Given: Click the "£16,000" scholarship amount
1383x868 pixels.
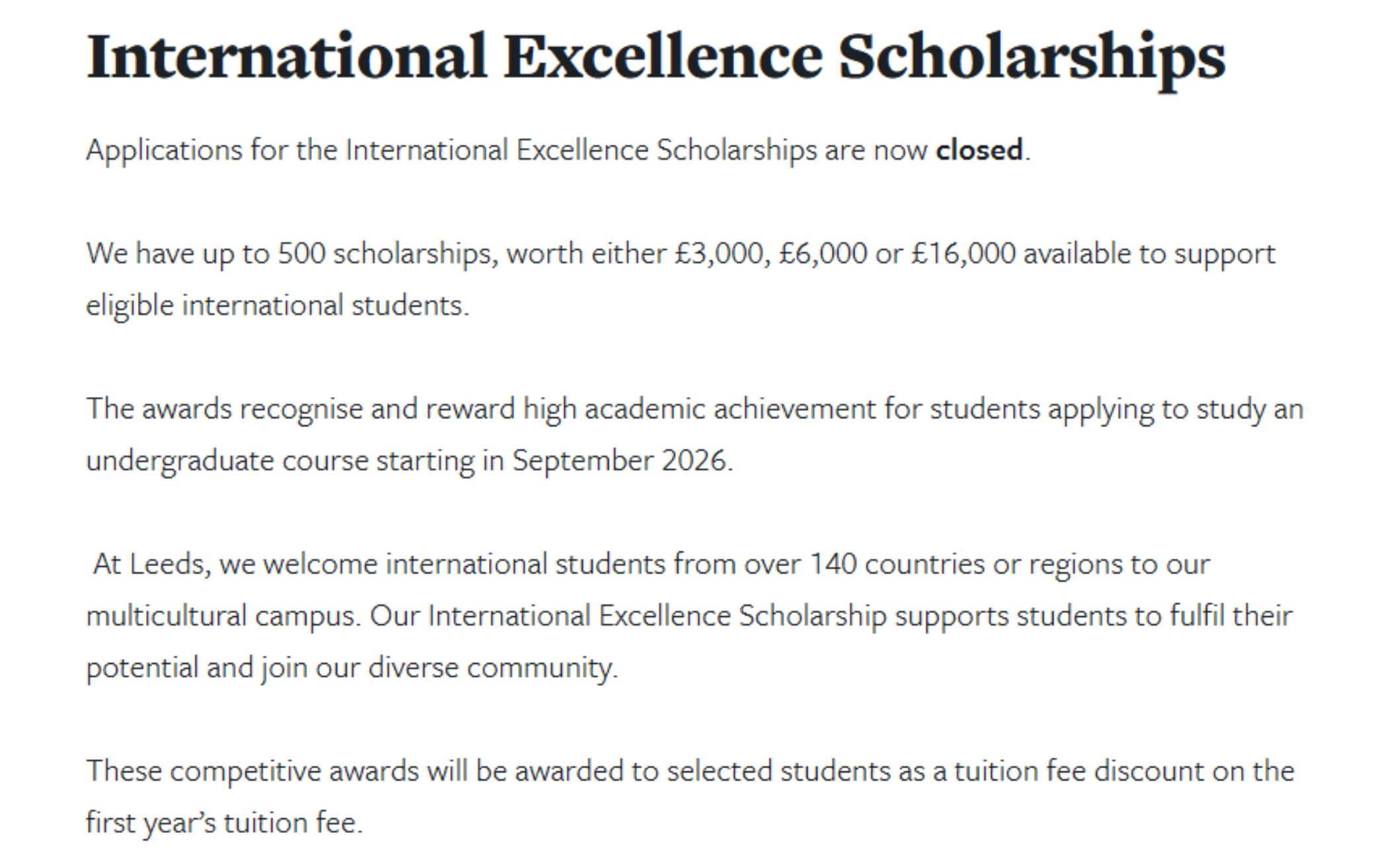Looking at the screenshot, I should [963, 254].
